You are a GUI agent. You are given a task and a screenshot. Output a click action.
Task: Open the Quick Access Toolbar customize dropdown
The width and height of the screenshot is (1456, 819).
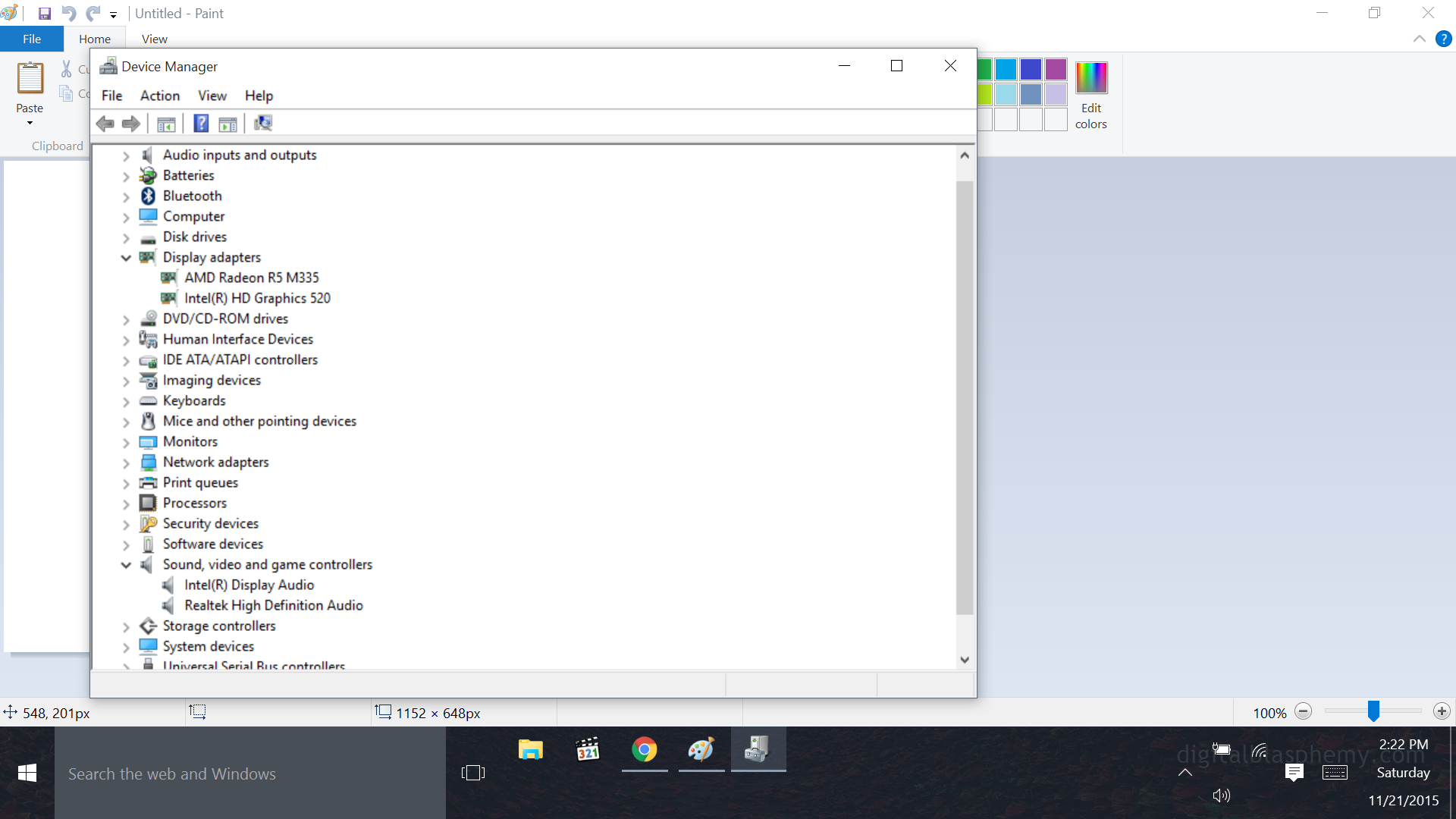coord(113,14)
